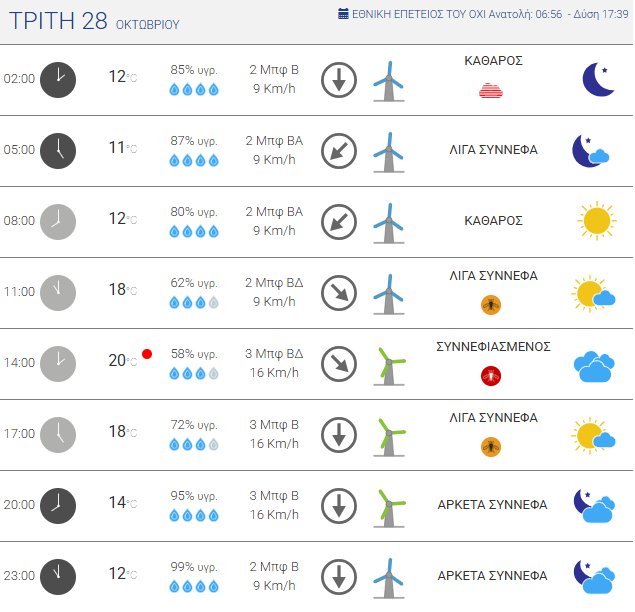635x612 pixels.
Task: Click the red fog icon at 02:00
Action: [490, 91]
